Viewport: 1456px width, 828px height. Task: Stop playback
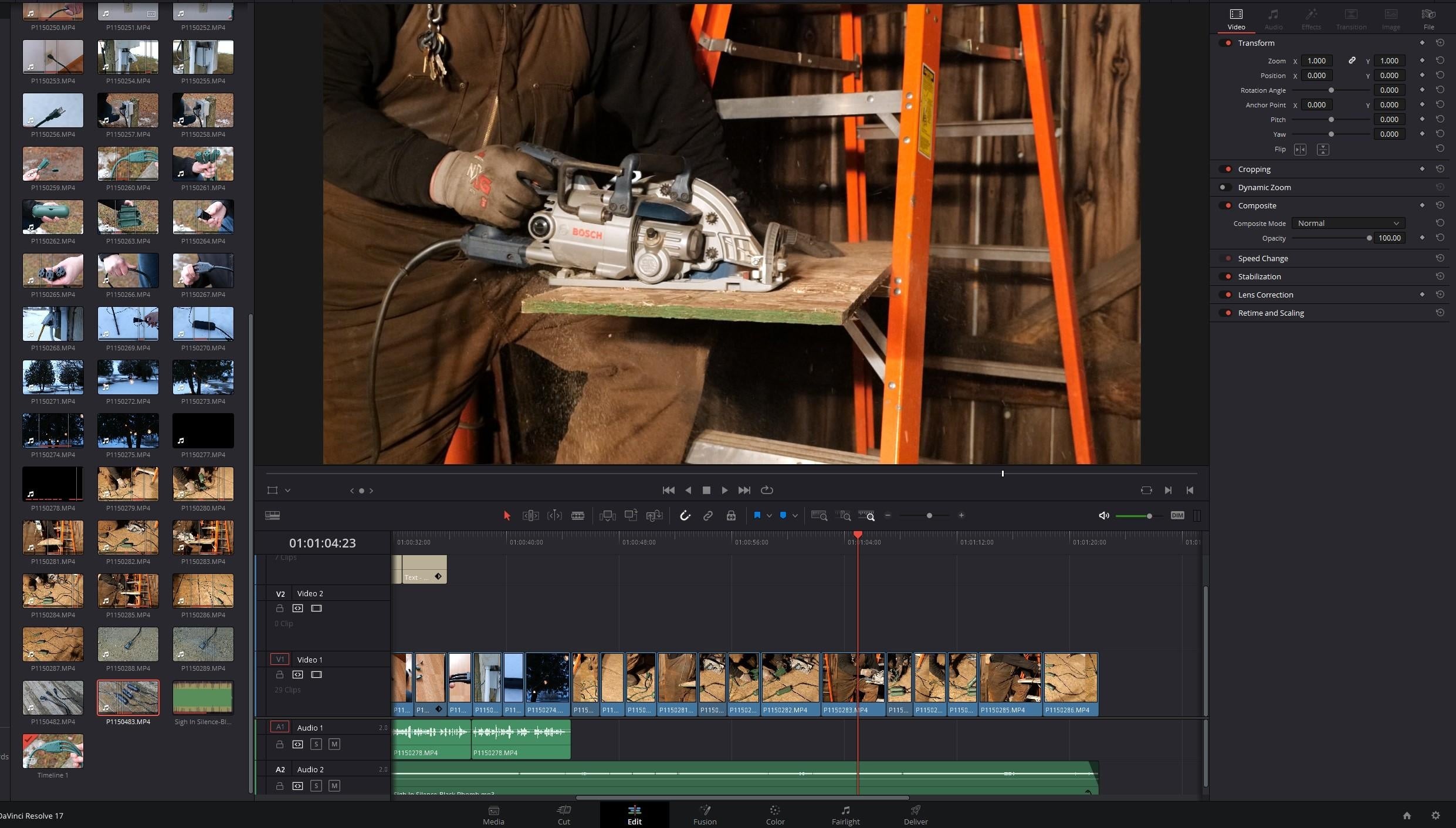click(706, 490)
